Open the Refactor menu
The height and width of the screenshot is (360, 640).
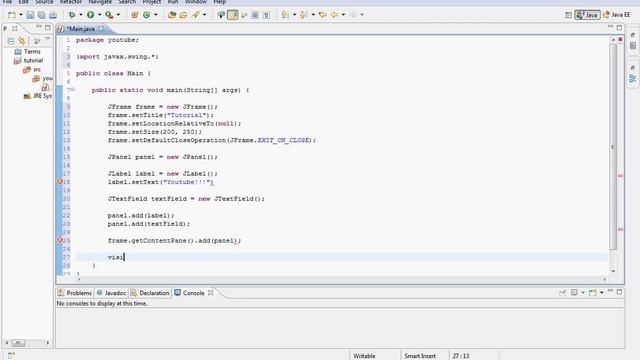[71, 2]
